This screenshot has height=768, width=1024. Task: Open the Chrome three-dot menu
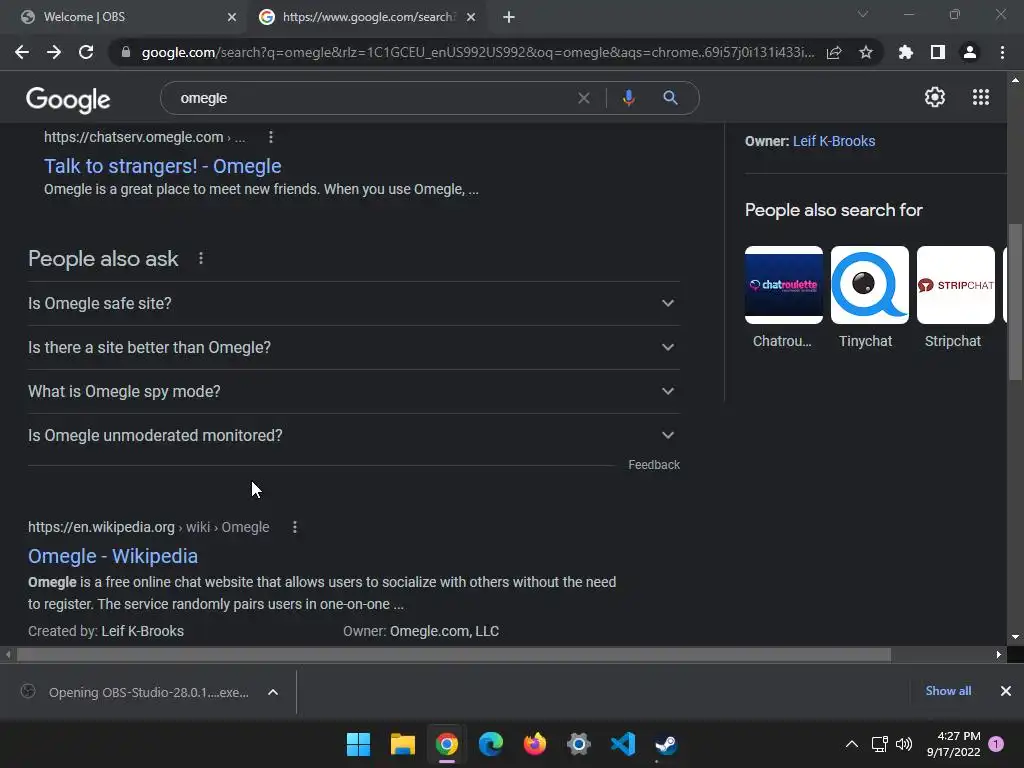click(x=1002, y=52)
